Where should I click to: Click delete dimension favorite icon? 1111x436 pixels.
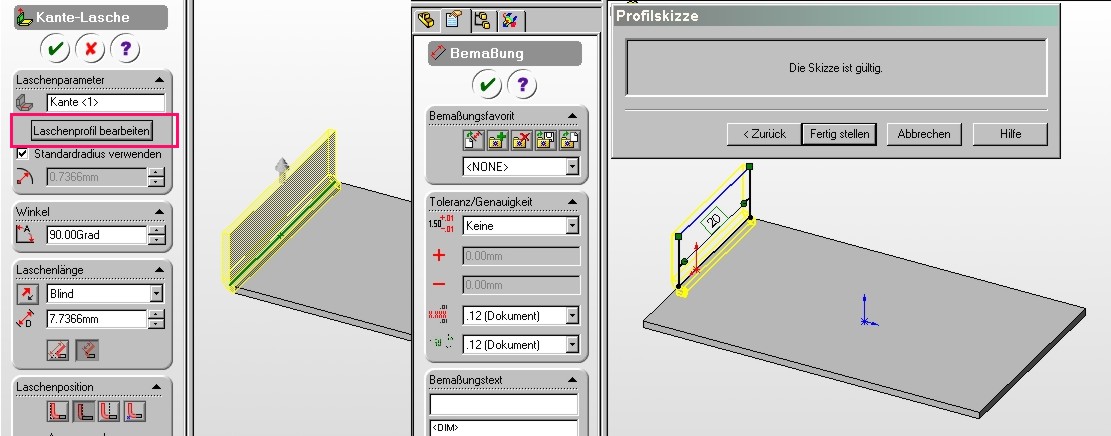[x=521, y=140]
